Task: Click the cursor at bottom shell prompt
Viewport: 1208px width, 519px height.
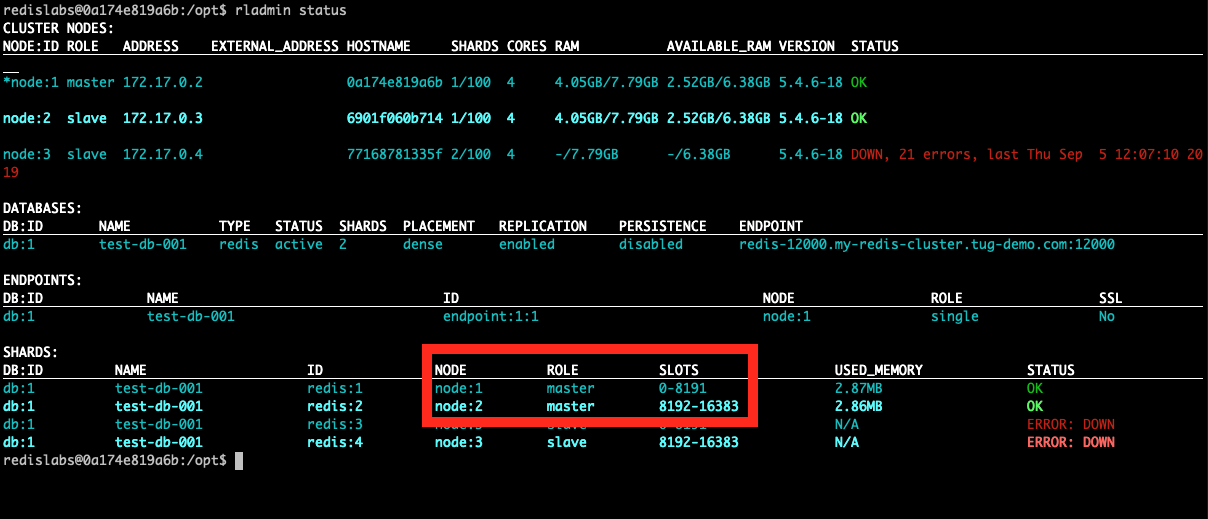Action: [239, 460]
